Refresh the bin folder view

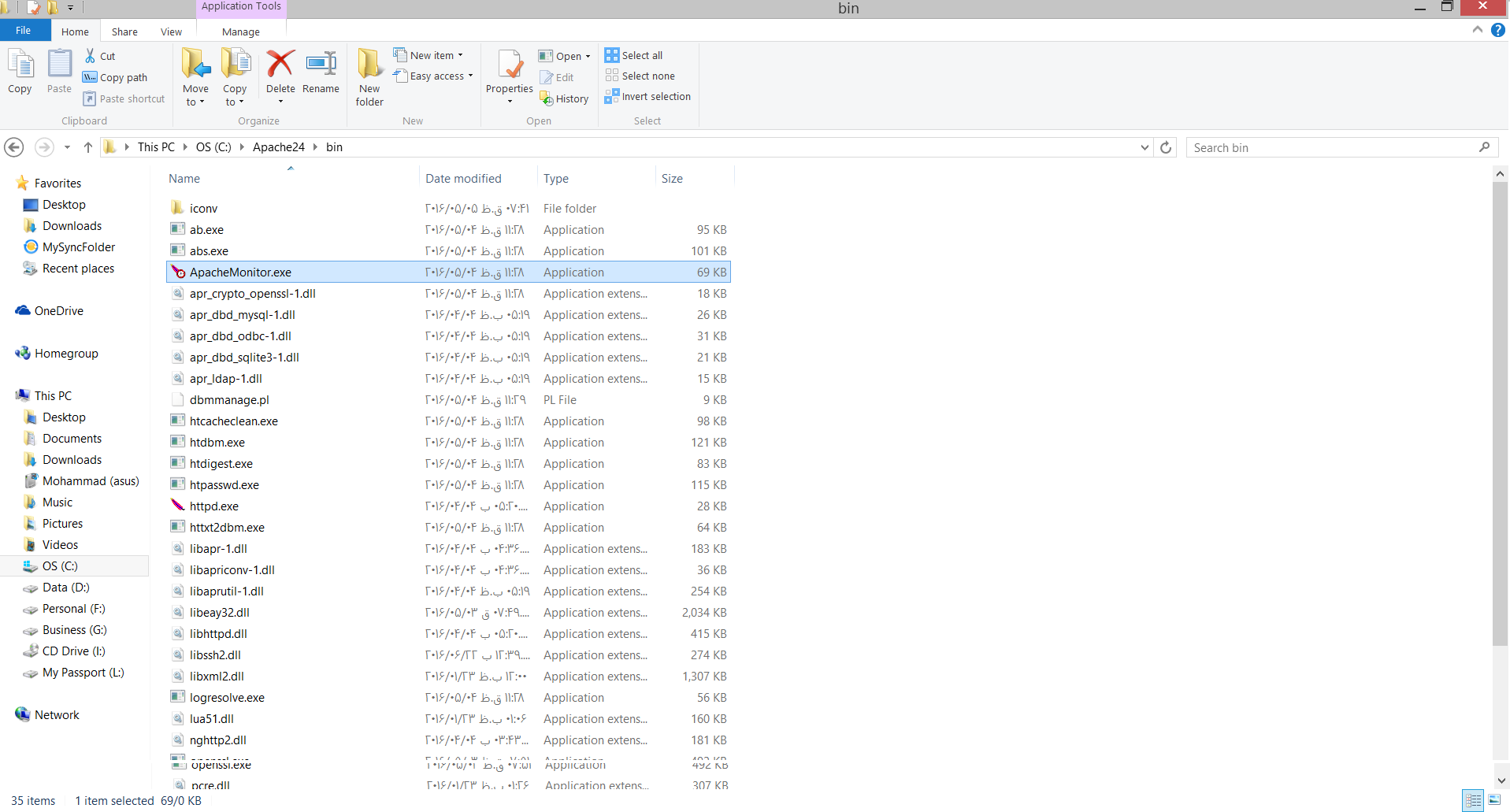click(1166, 147)
